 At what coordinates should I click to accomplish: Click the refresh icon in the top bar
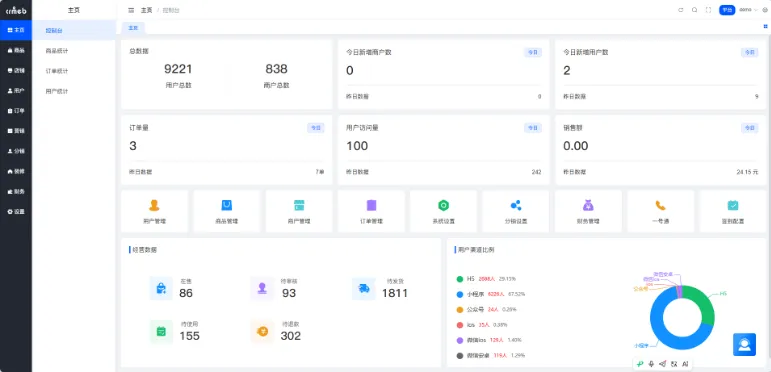[681, 10]
